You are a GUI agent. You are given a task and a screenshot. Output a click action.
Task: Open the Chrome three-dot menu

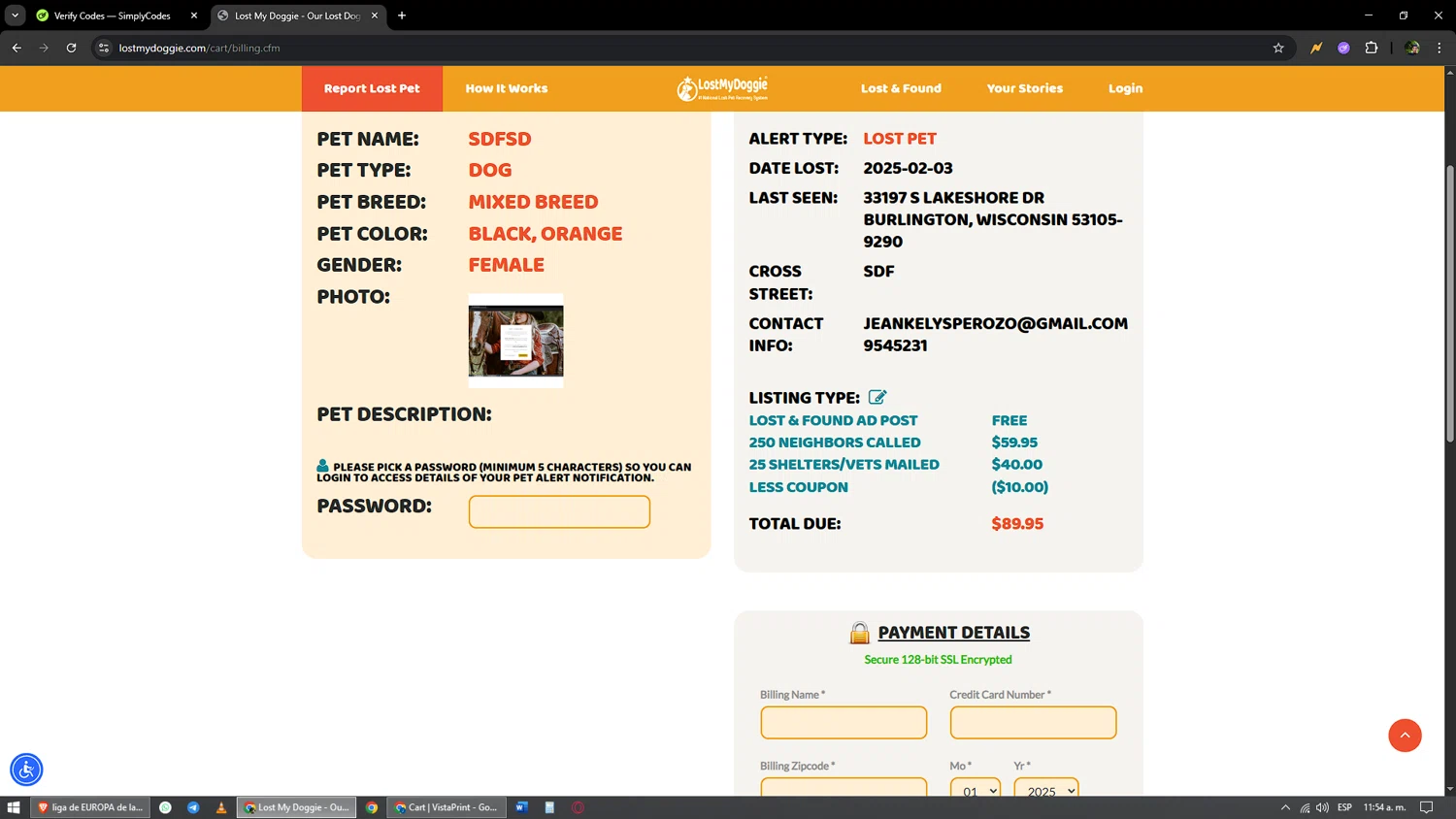[1439, 48]
